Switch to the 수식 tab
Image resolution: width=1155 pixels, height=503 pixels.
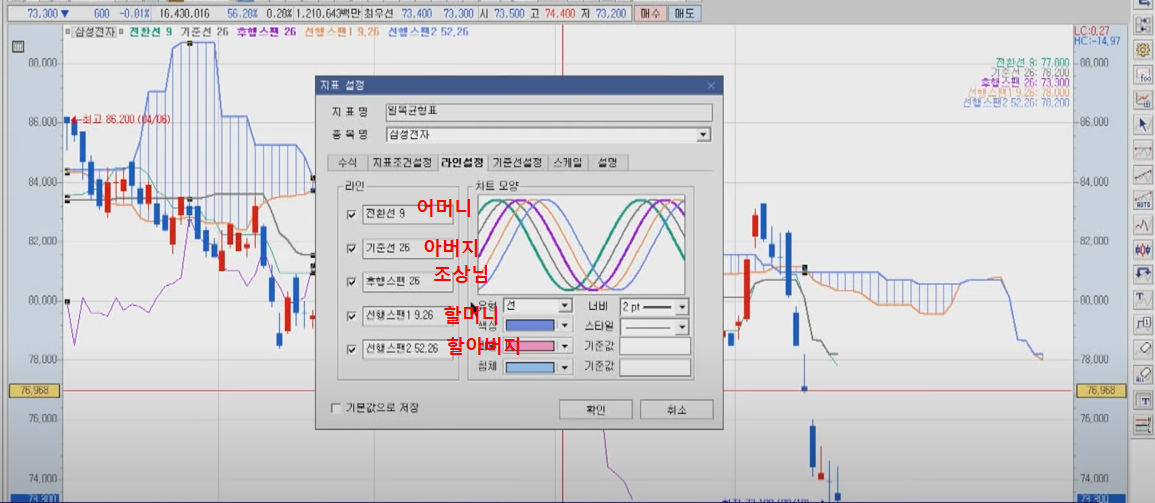(x=347, y=163)
